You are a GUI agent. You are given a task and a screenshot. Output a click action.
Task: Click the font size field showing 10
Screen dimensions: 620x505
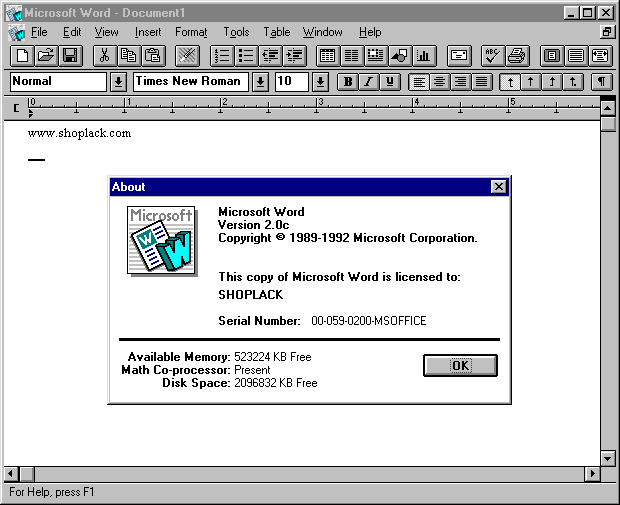[x=291, y=82]
